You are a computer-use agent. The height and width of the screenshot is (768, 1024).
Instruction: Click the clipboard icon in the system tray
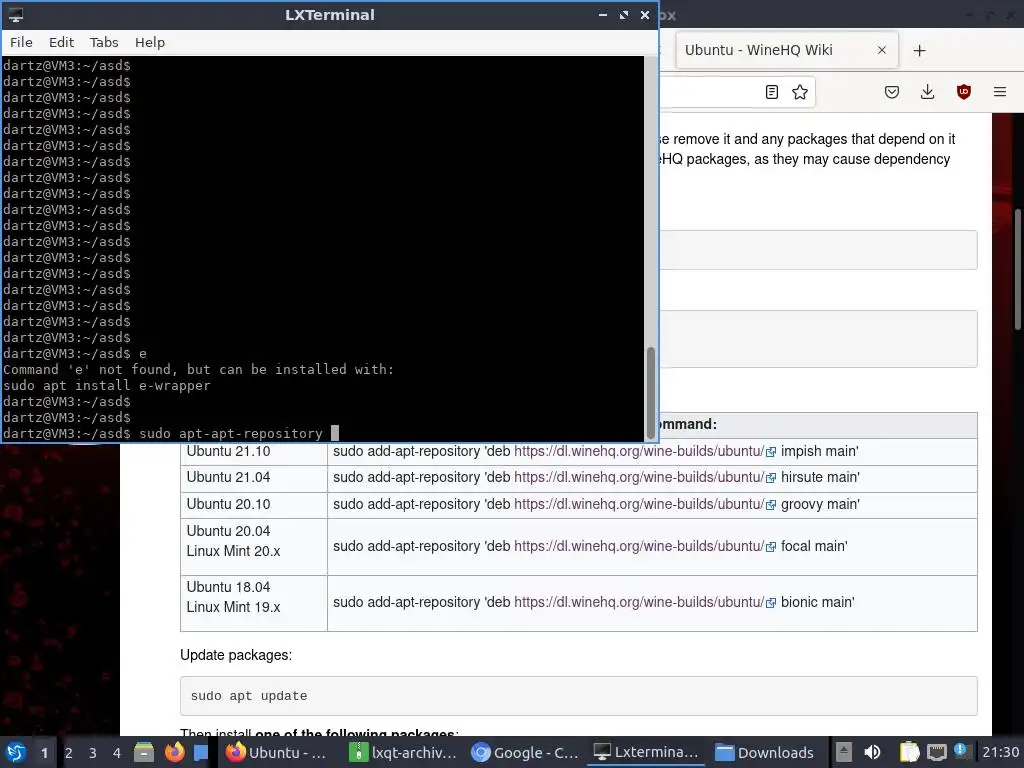[909, 752]
